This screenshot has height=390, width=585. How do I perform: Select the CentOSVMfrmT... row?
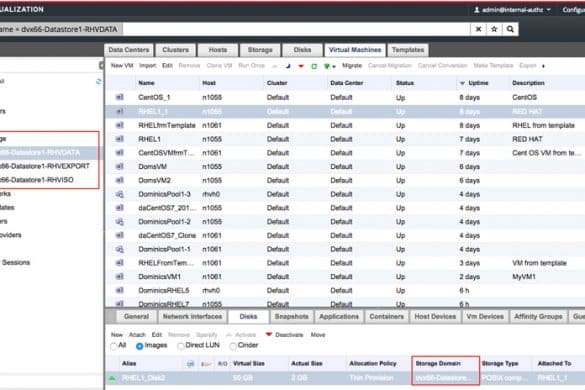pyautogui.click(x=345, y=153)
